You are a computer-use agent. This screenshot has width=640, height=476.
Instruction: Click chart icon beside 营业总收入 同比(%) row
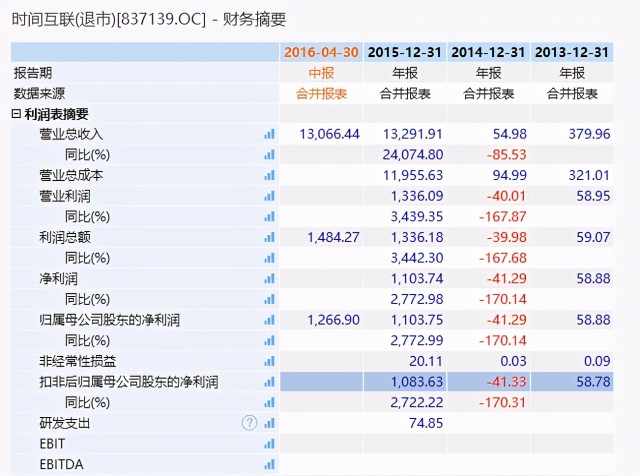coord(269,155)
